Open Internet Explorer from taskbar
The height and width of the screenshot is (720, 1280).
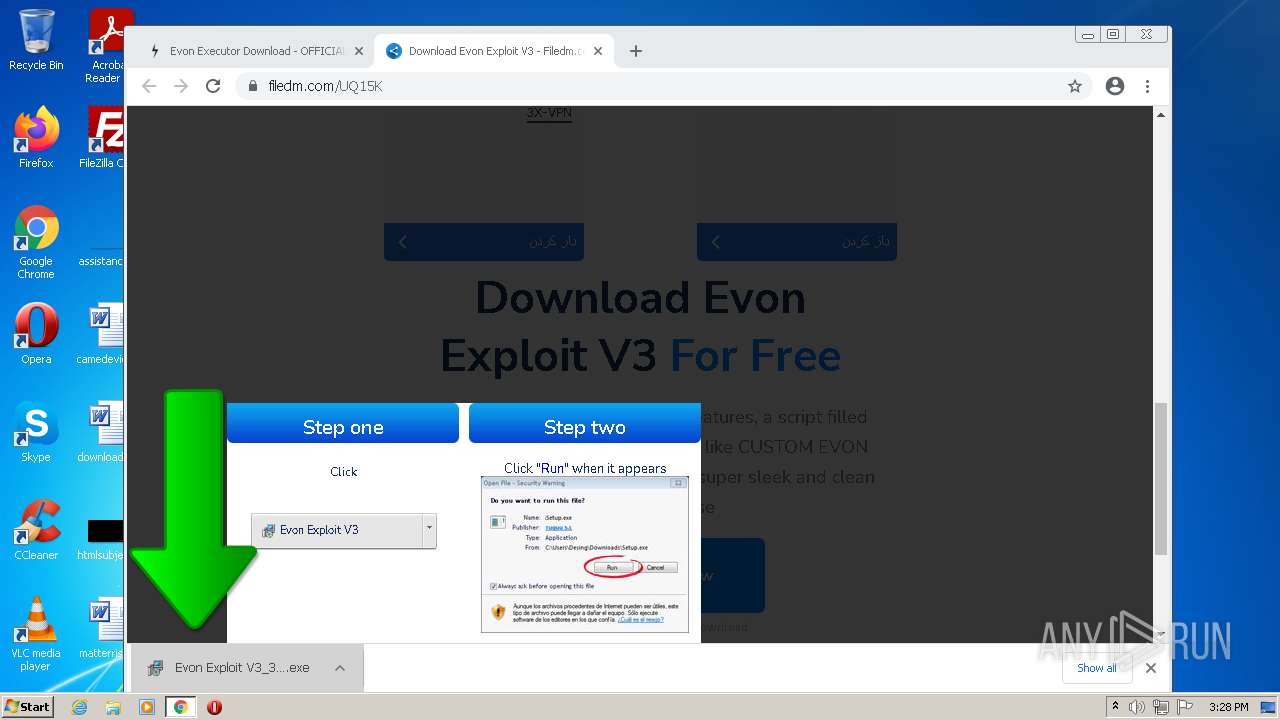coord(79,707)
